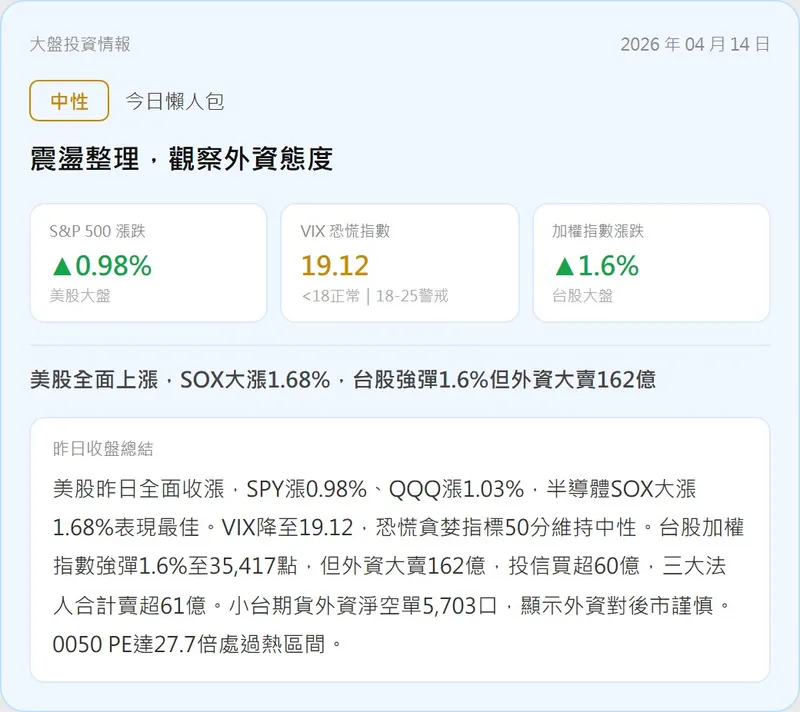800x712 pixels.
Task: Click summary line 0050 PE達27.7倍處過熱區間
Action: coord(197,644)
